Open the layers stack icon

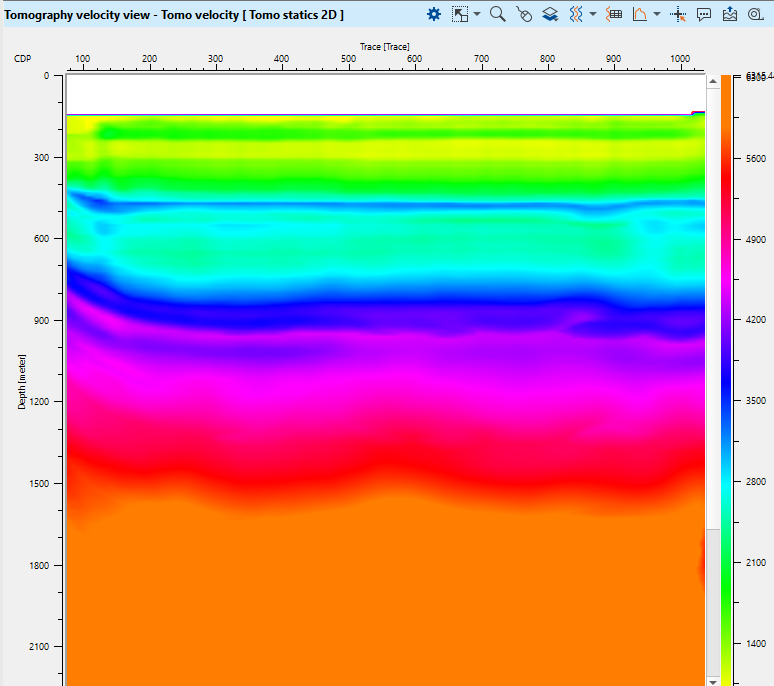[550, 14]
